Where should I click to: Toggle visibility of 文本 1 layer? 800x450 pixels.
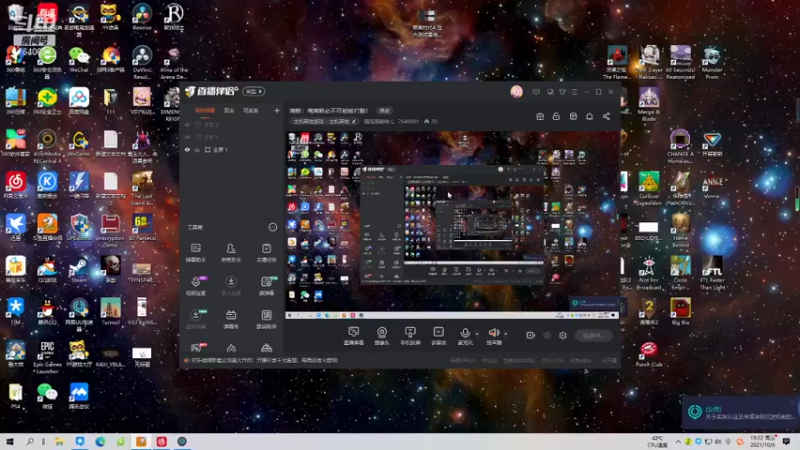click(x=187, y=137)
